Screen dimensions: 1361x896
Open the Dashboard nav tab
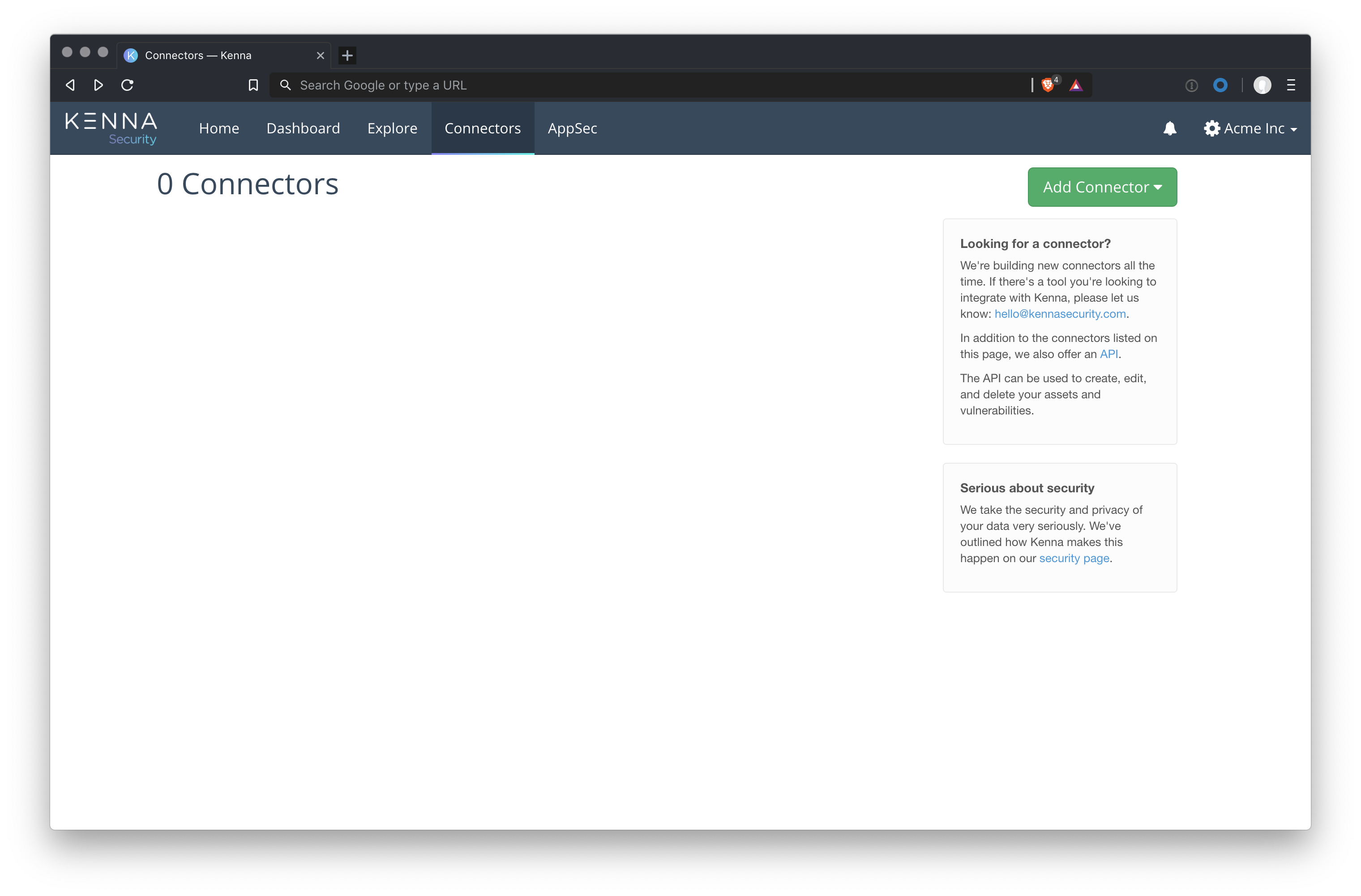coord(303,128)
